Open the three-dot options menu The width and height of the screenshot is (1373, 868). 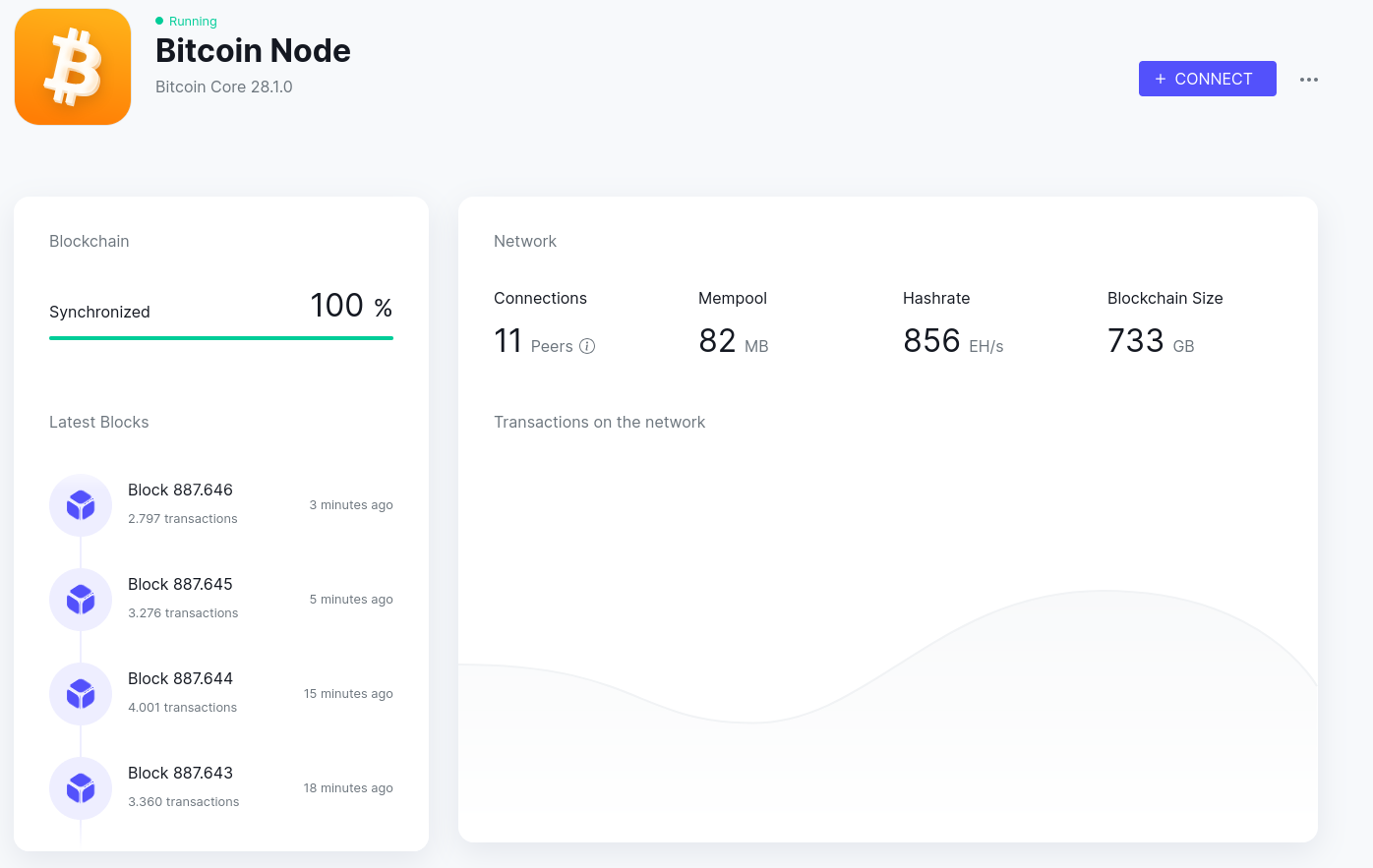coord(1308,80)
